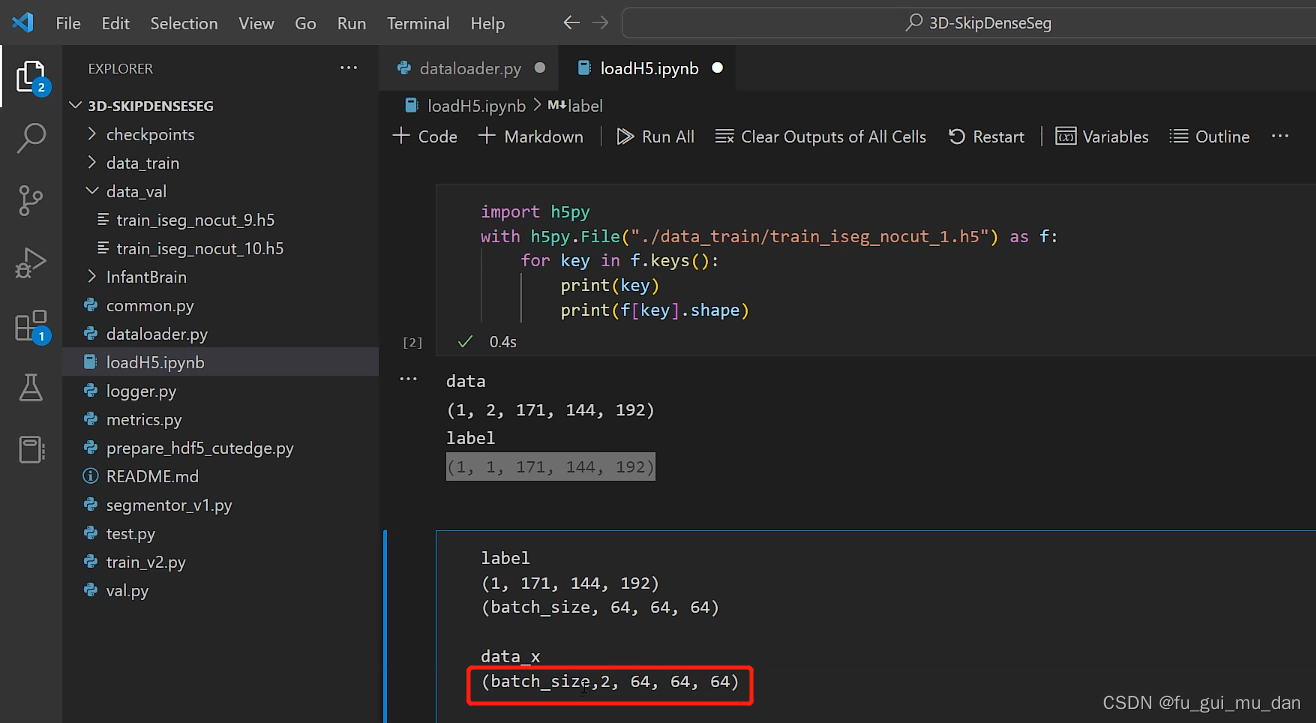Open the Terminal menu
The height and width of the screenshot is (723, 1316).
pyautogui.click(x=418, y=23)
